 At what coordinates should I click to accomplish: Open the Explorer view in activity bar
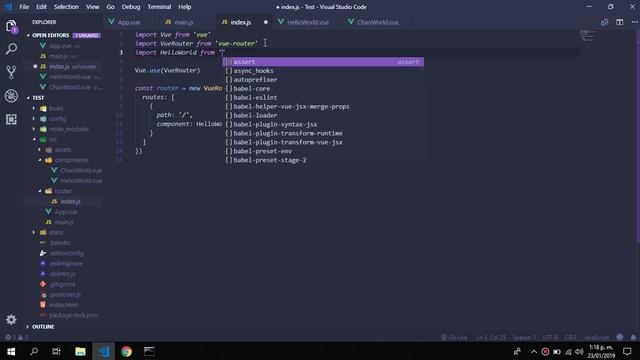coord(11,27)
